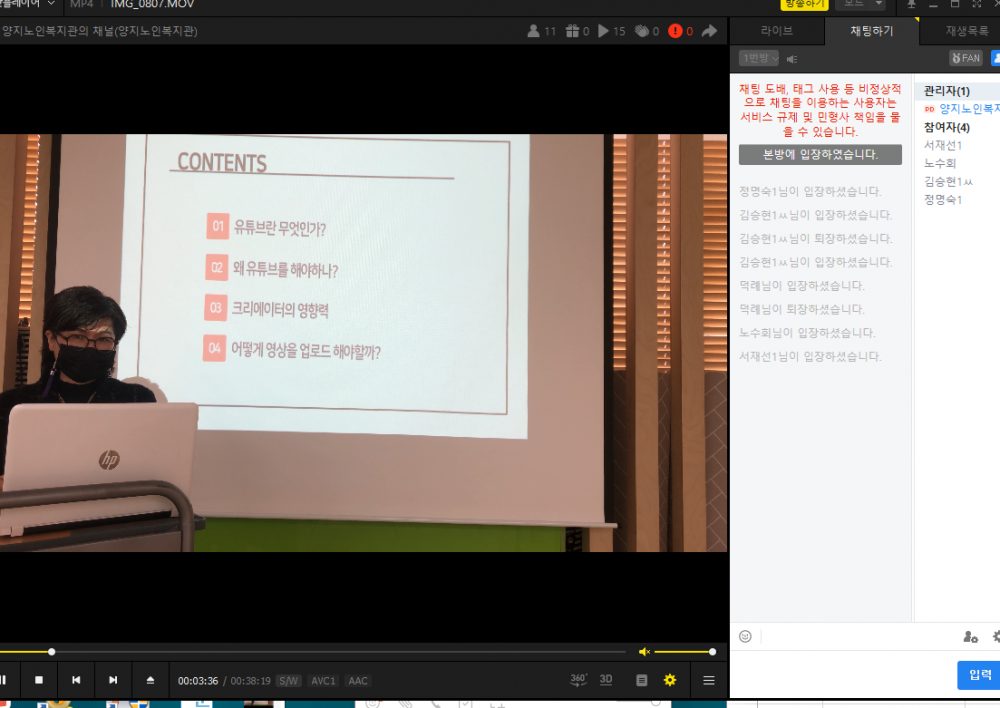Screen dimensions: 1000x708
Task: Skip to next track
Action: [113, 680]
